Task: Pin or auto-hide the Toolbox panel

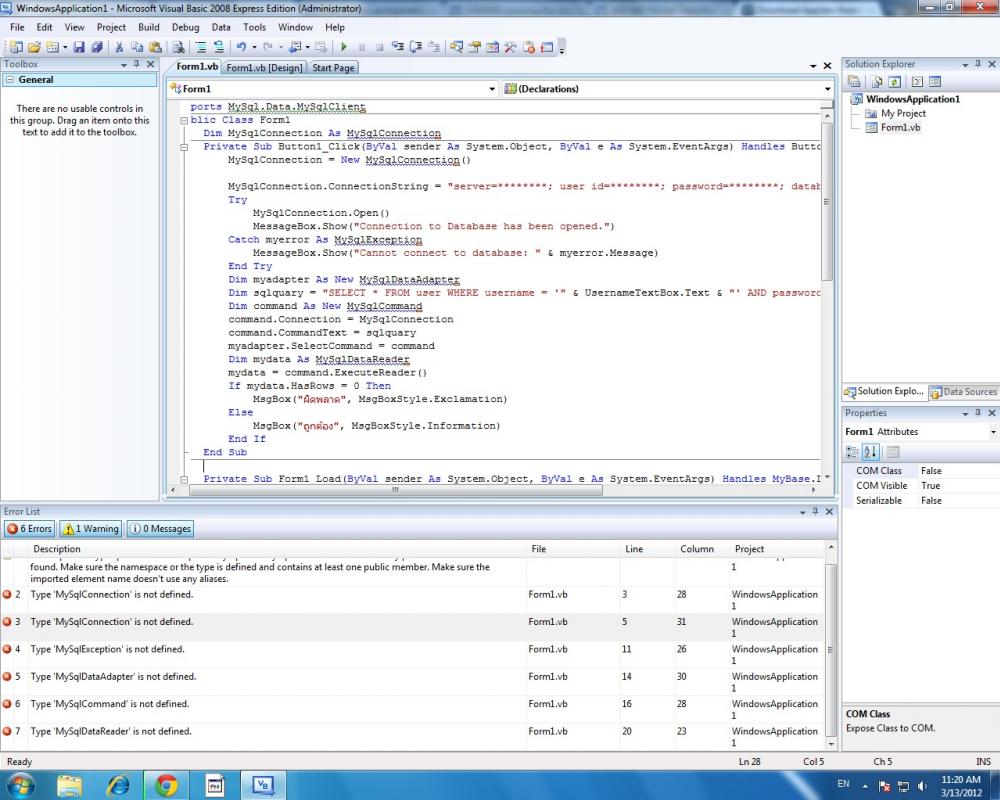Action: coord(136,64)
